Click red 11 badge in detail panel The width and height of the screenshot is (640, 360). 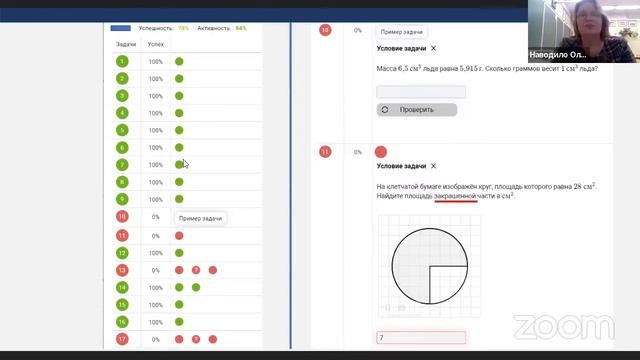[x=325, y=152]
